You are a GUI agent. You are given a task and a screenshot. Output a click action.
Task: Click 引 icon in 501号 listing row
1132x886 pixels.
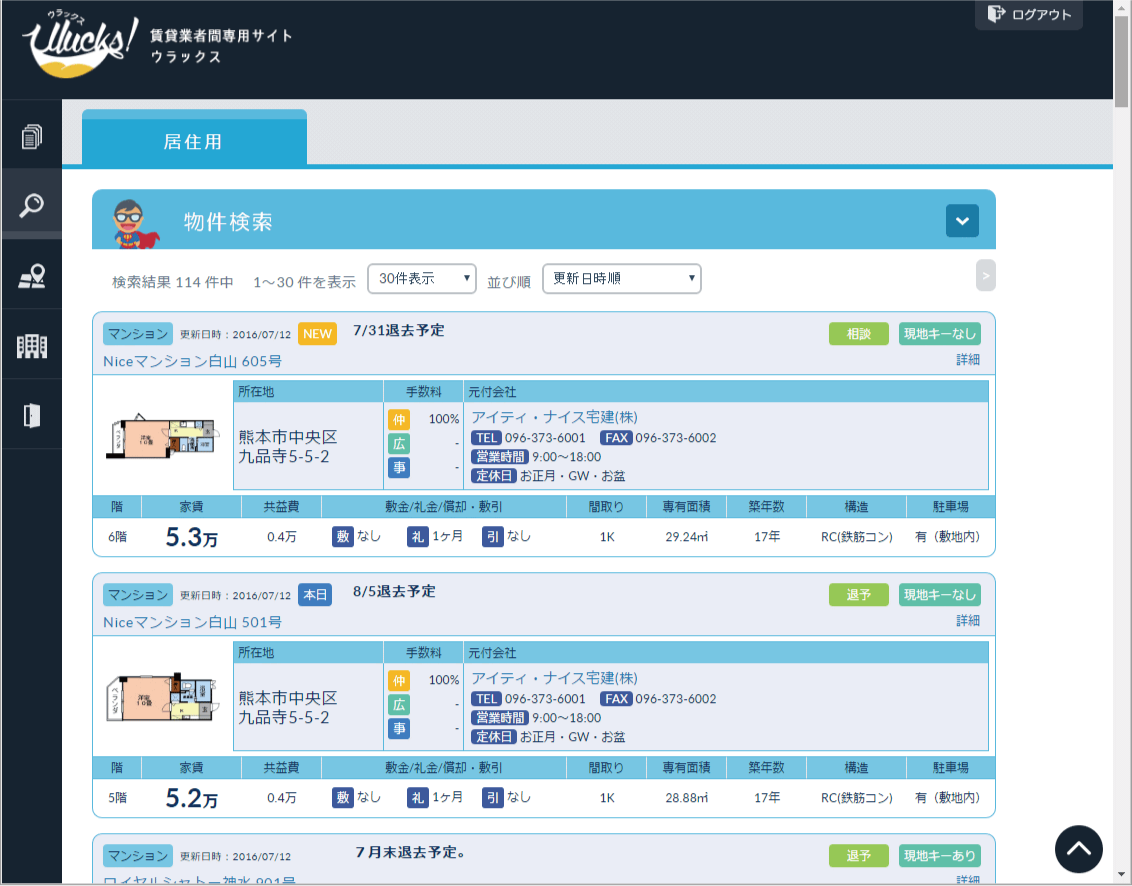pyautogui.click(x=492, y=797)
